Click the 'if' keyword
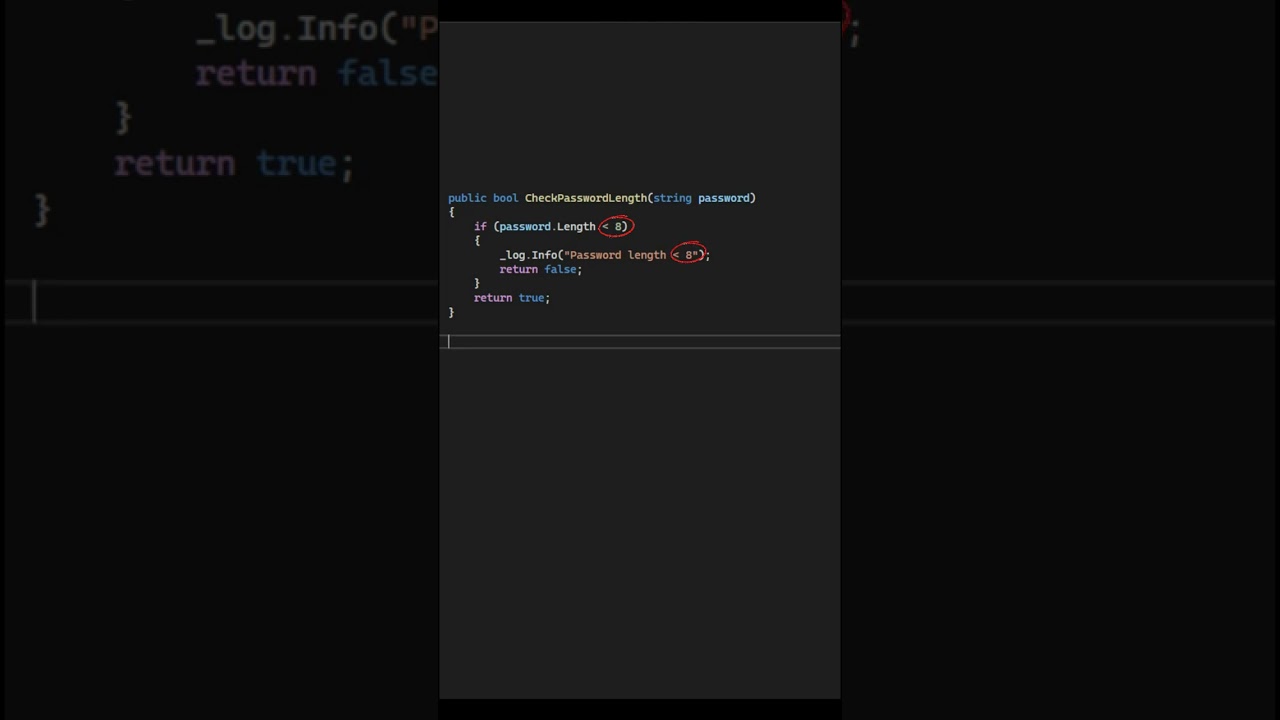The height and width of the screenshot is (720, 1280). point(480,227)
